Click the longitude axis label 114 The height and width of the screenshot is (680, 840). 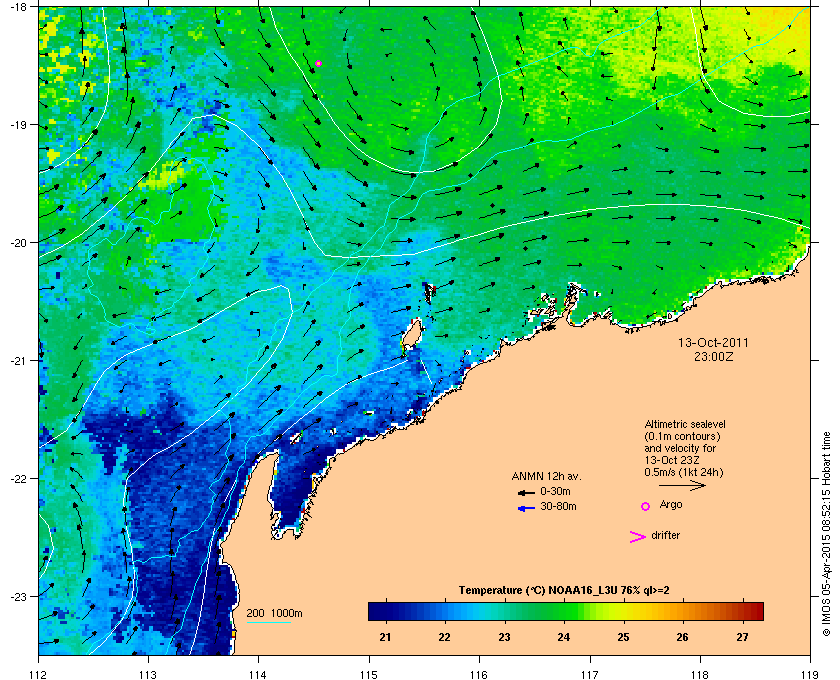coord(258,675)
